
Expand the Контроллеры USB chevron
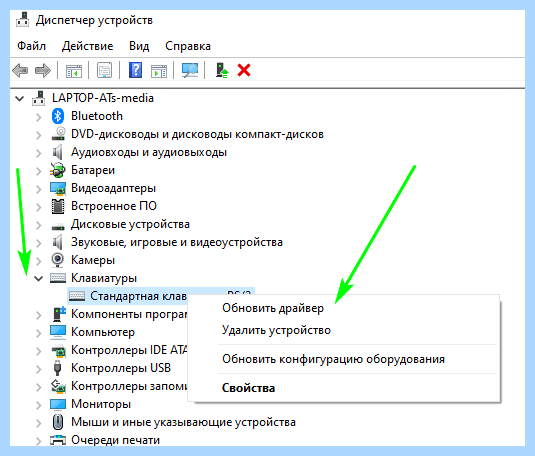click(x=39, y=369)
